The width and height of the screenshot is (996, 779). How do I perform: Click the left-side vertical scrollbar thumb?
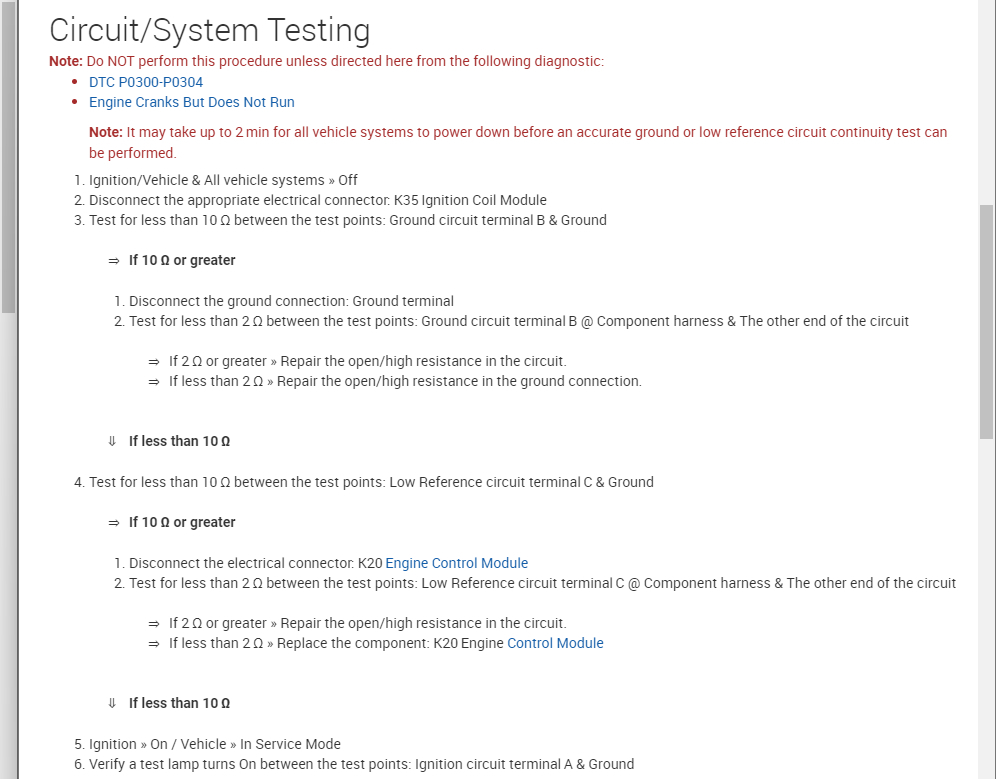pyautogui.click(x=9, y=160)
